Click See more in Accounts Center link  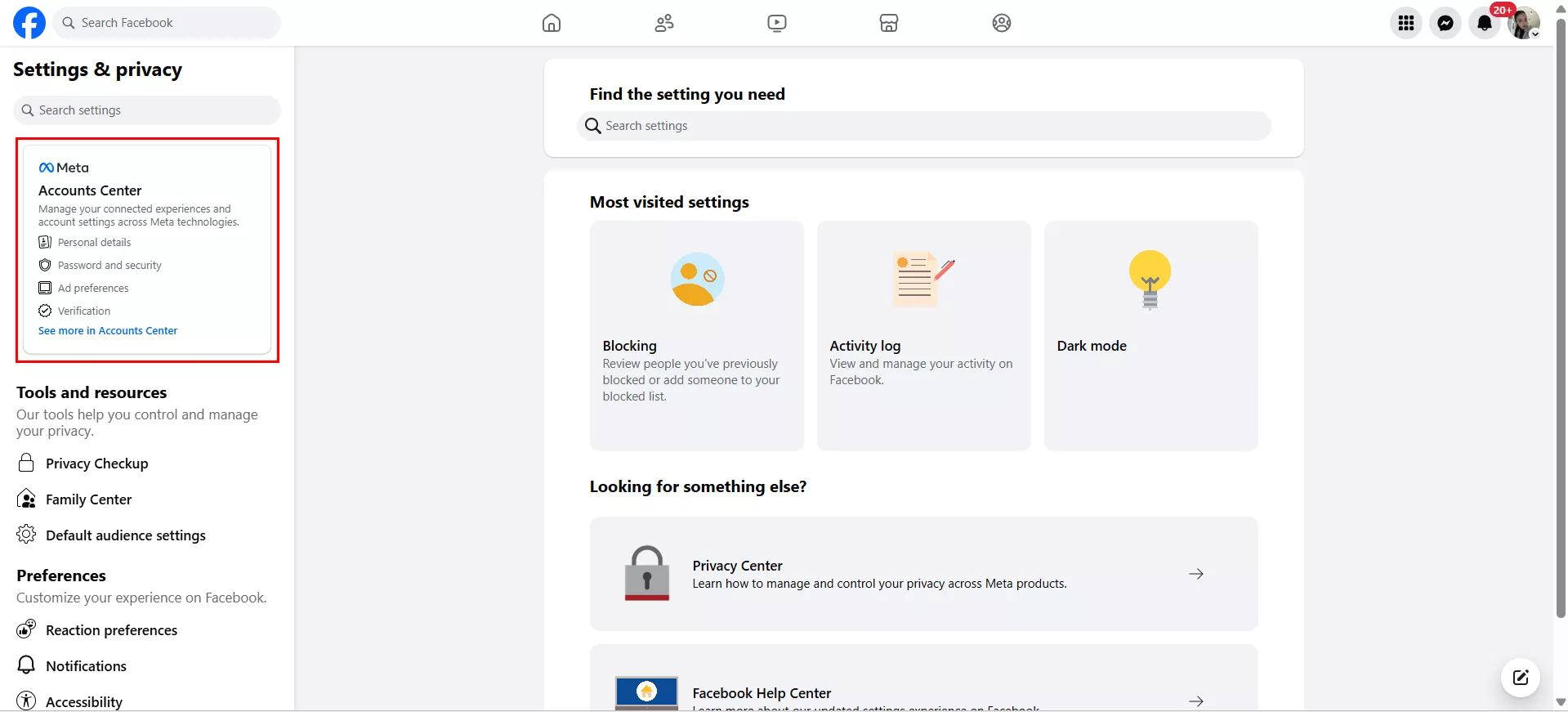108,331
